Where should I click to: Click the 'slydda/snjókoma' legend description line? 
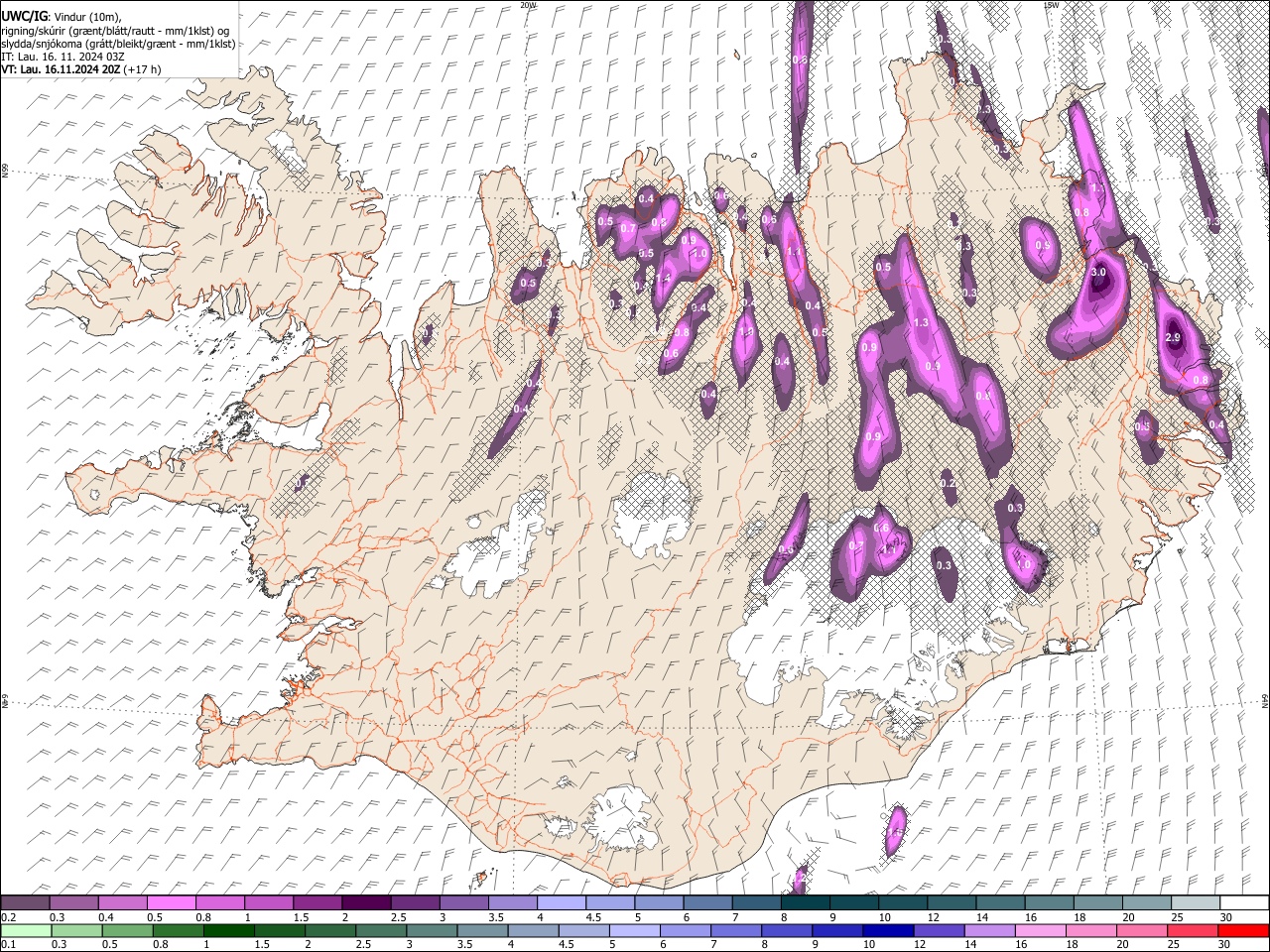pos(118,44)
